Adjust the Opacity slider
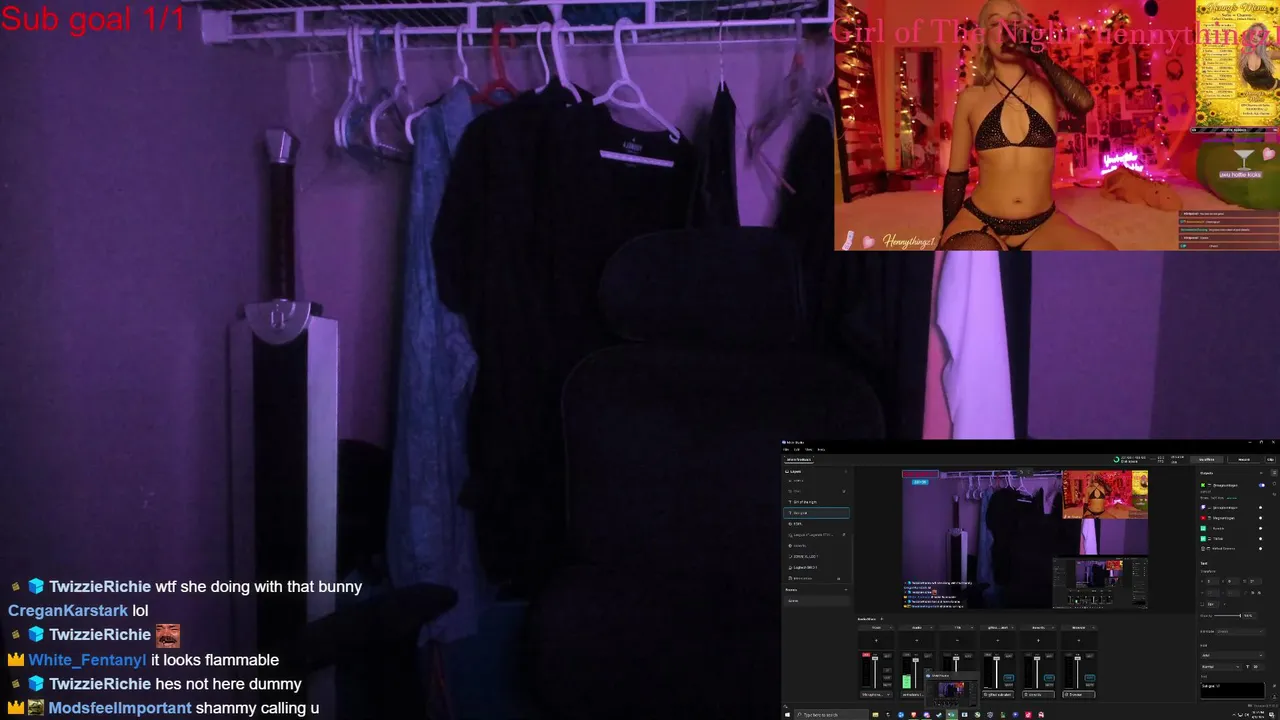The image size is (1280, 720). coord(1227,616)
